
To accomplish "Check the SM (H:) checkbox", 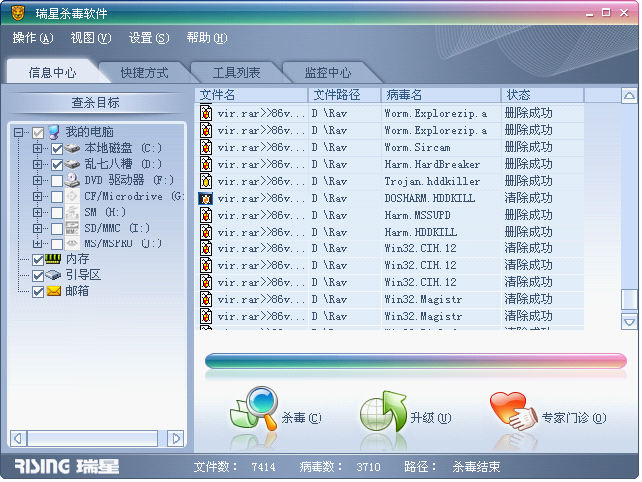I will tap(57, 213).
